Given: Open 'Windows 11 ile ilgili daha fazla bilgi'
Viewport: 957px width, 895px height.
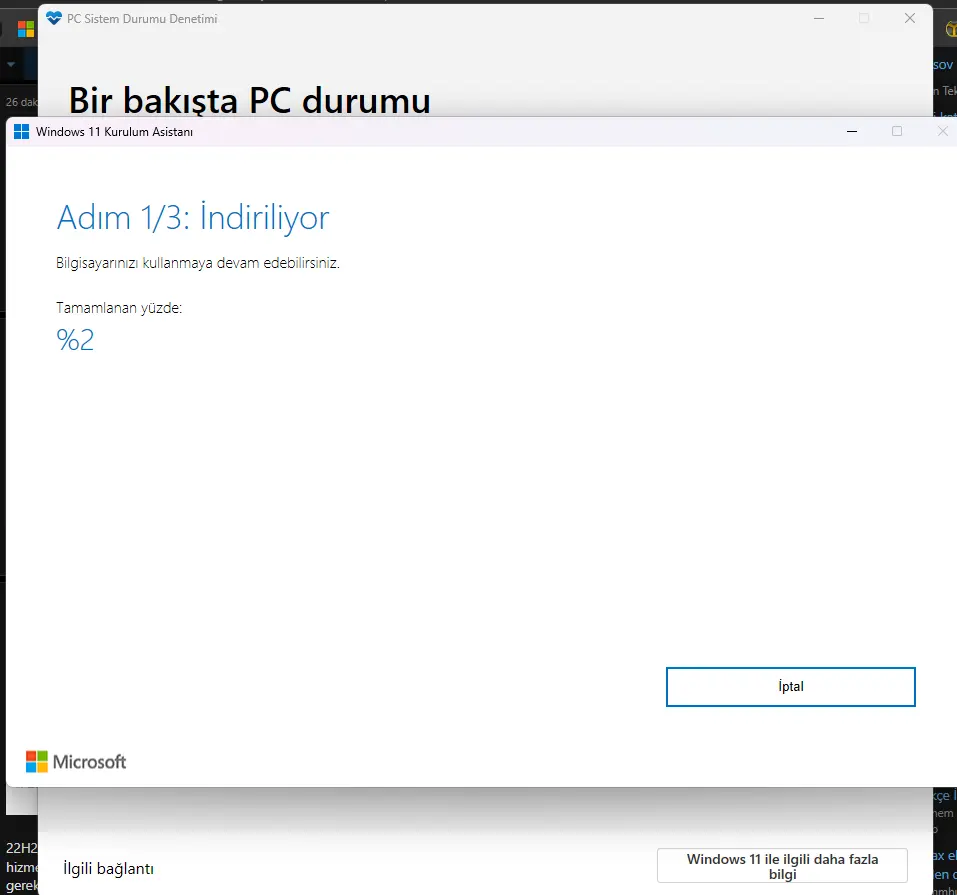Looking at the screenshot, I should tap(782, 866).
